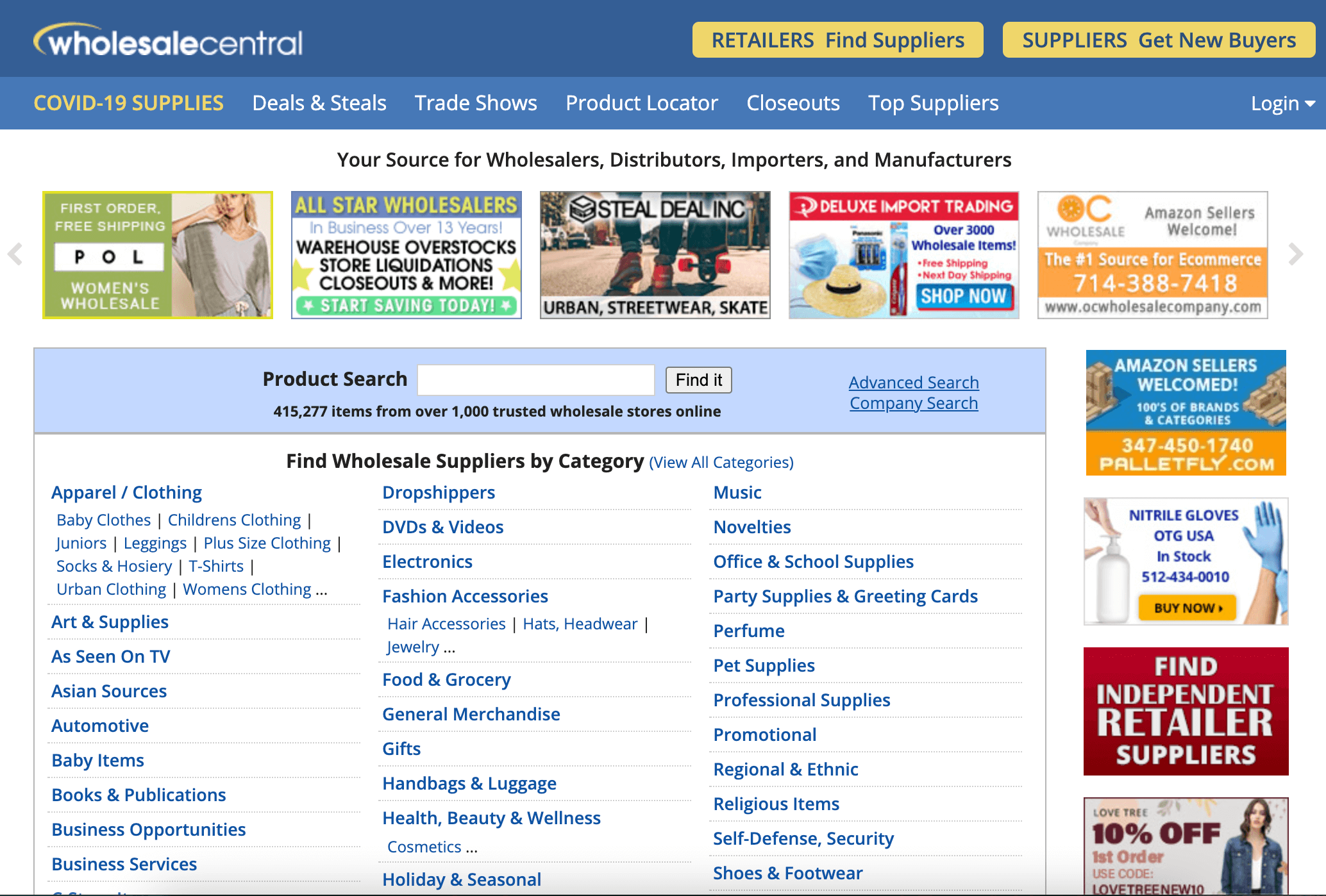1326x896 pixels.
Task: Open Leggings subcategory
Action: [x=155, y=543]
